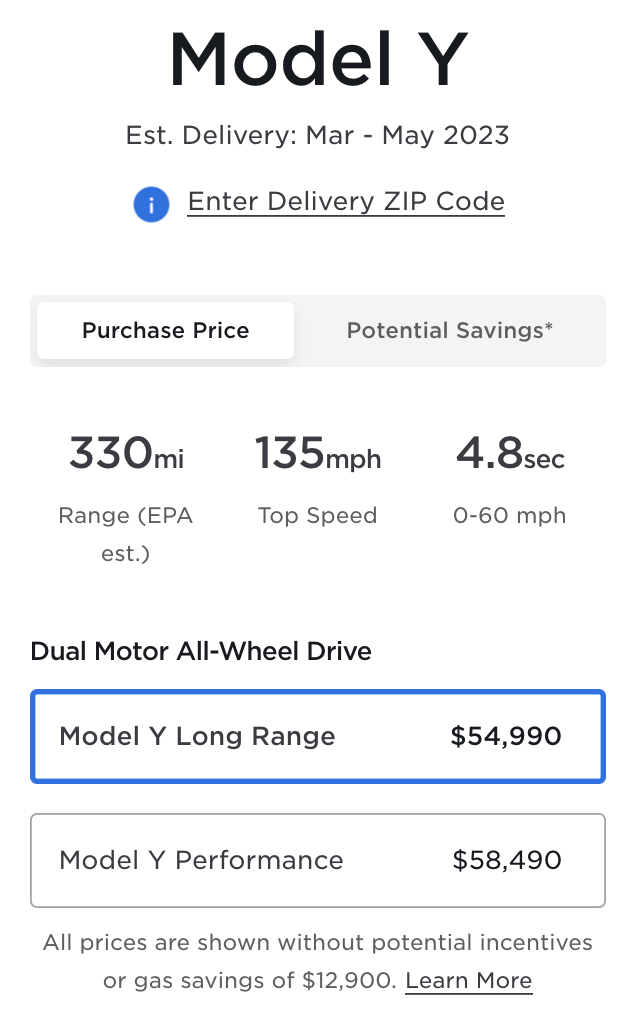
Task: Click the blue info icon
Action: [x=151, y=204]
